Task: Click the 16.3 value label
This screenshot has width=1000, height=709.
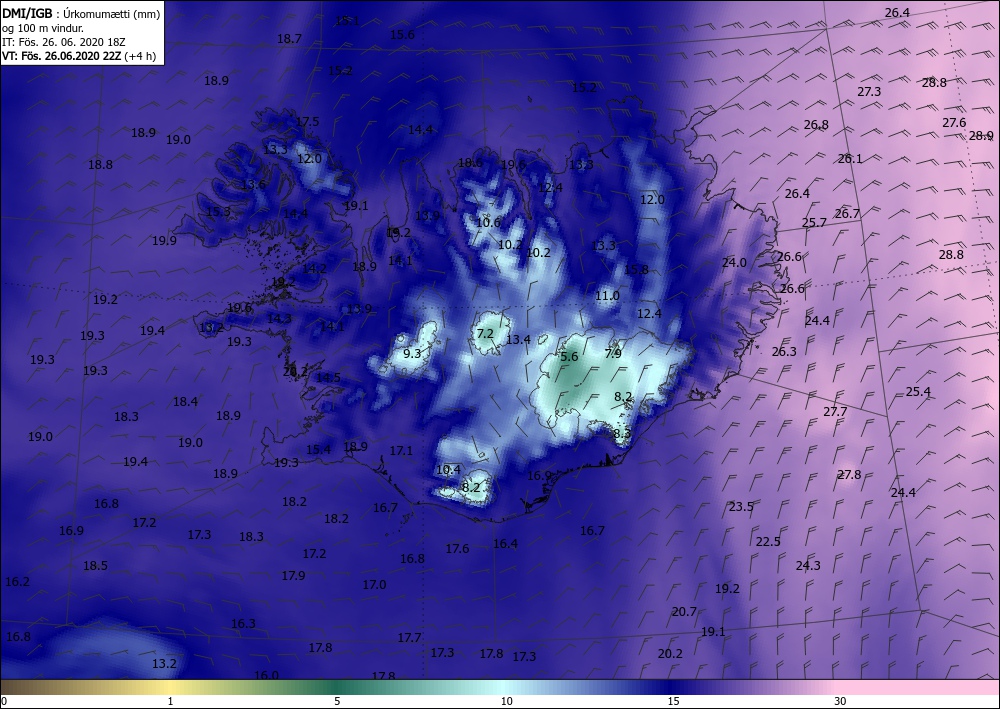Action: 243,624
